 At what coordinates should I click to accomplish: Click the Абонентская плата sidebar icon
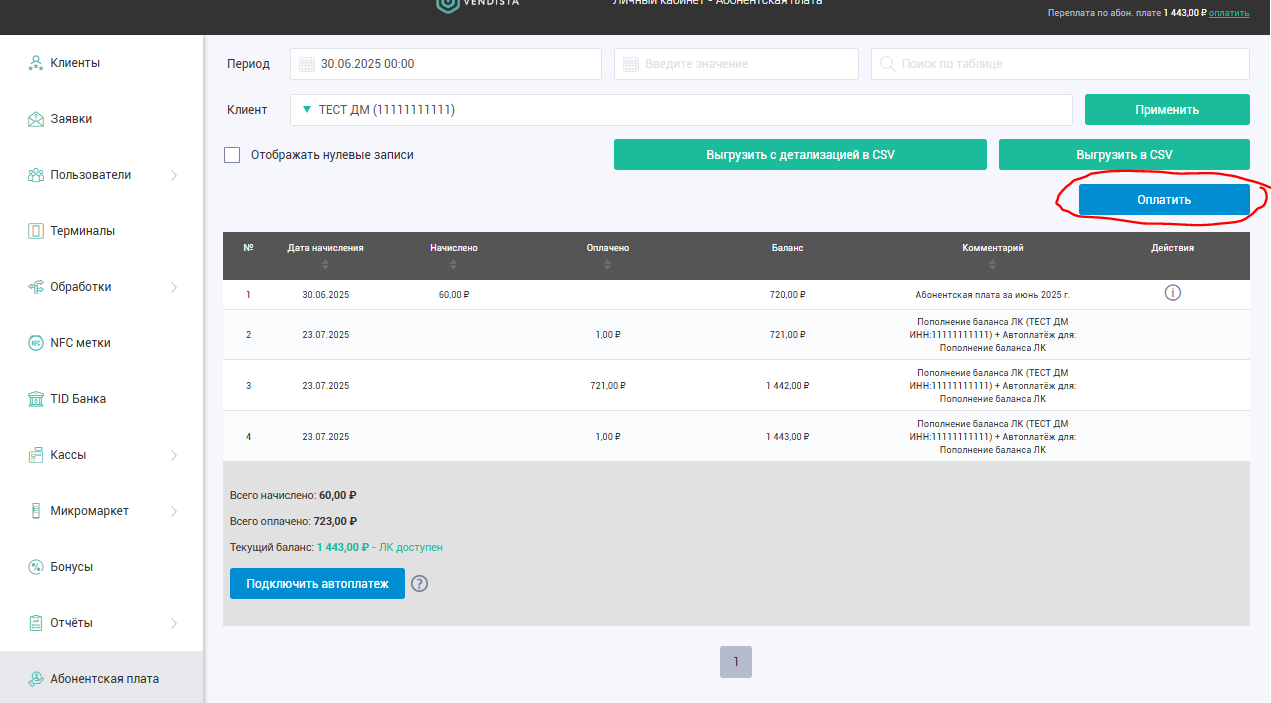click(35, 679)
